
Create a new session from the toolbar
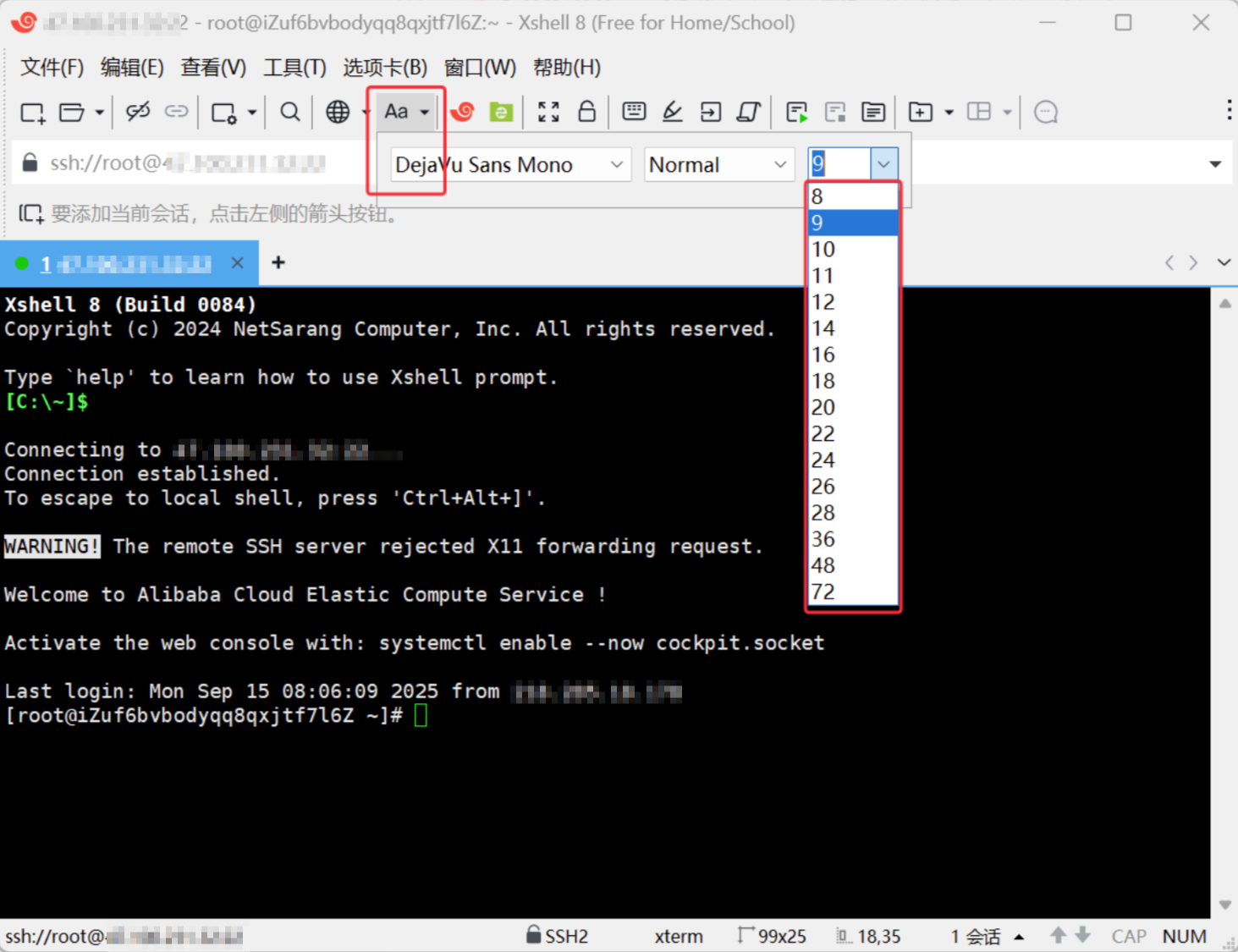(32, 113)
